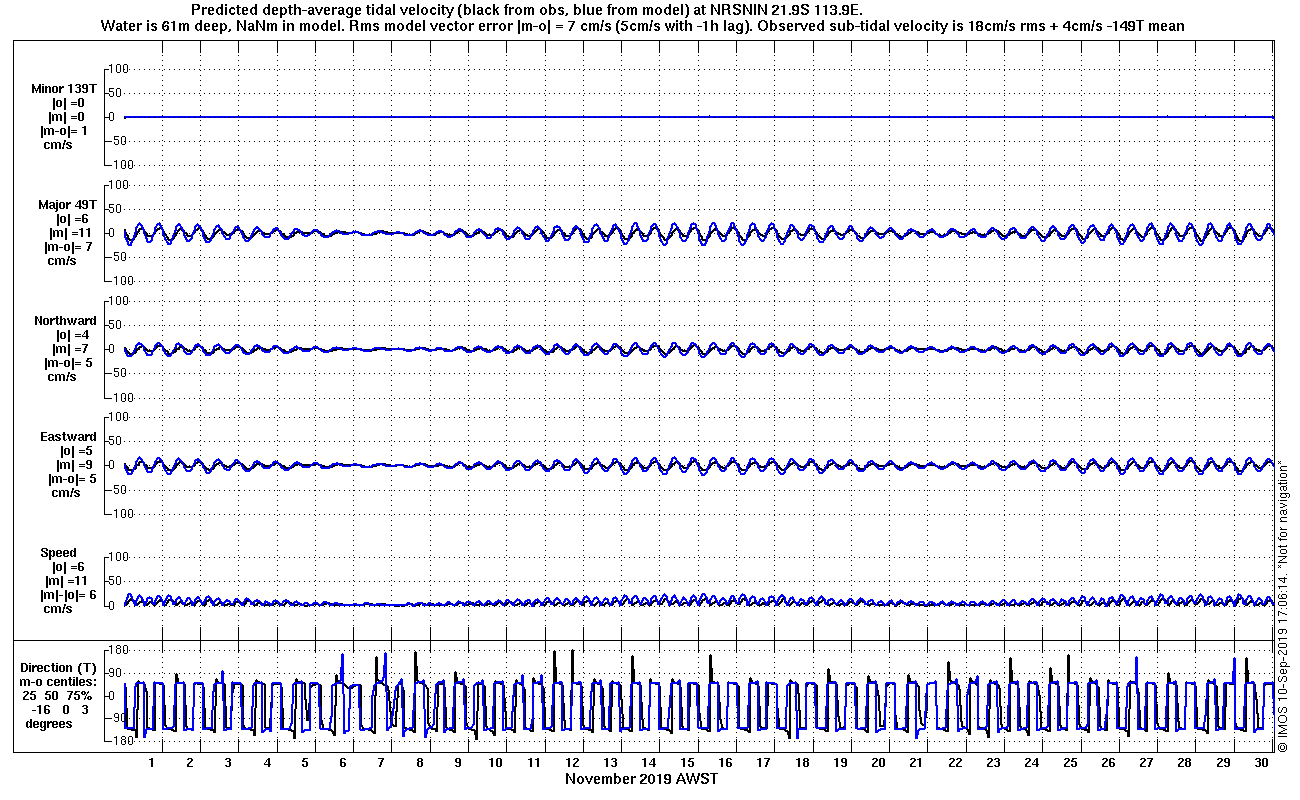This screenshot has height=800, width=1300.
Task: Click the 'degrees' unit label
Action: [x=49, y=724]
